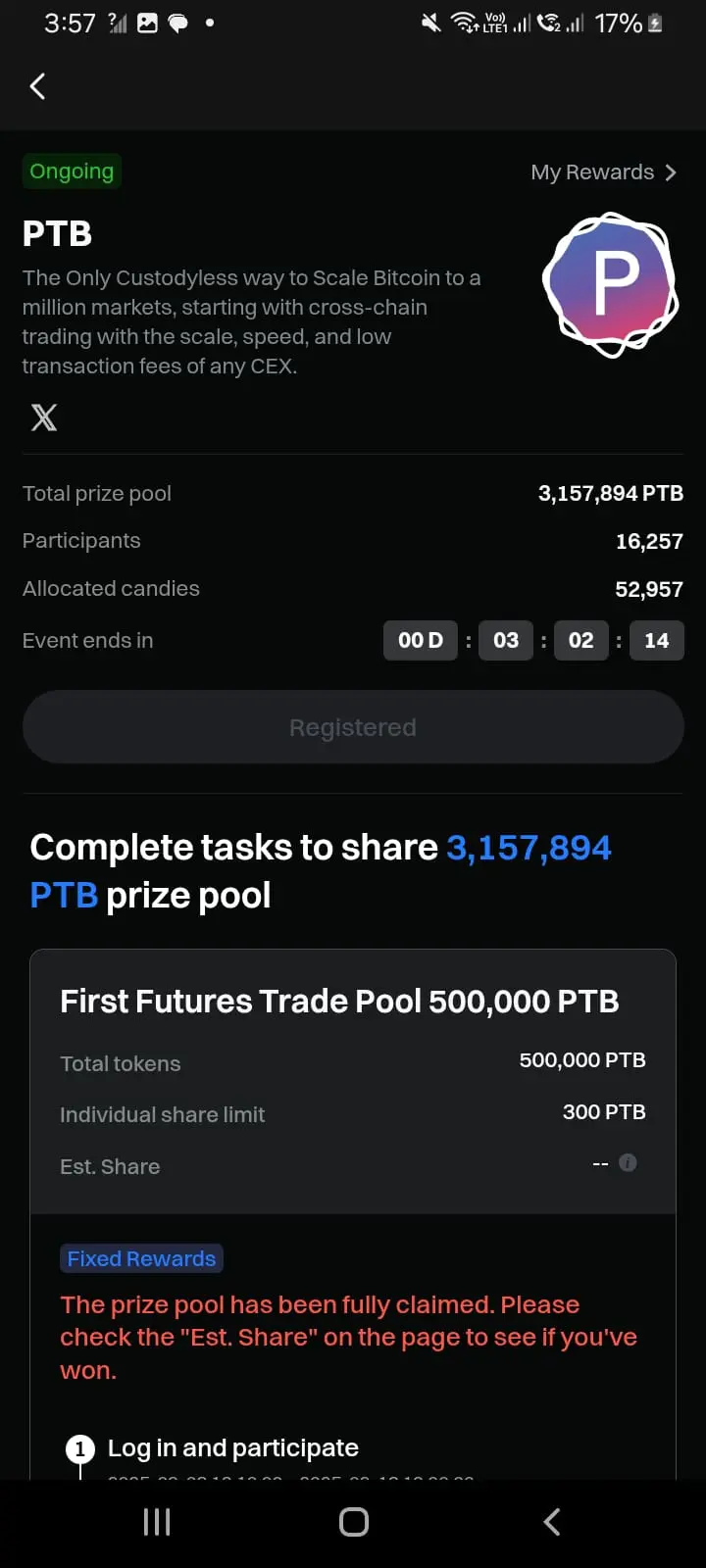
Task: Tap the Est. Share info icon
Action: point(629,1162)
